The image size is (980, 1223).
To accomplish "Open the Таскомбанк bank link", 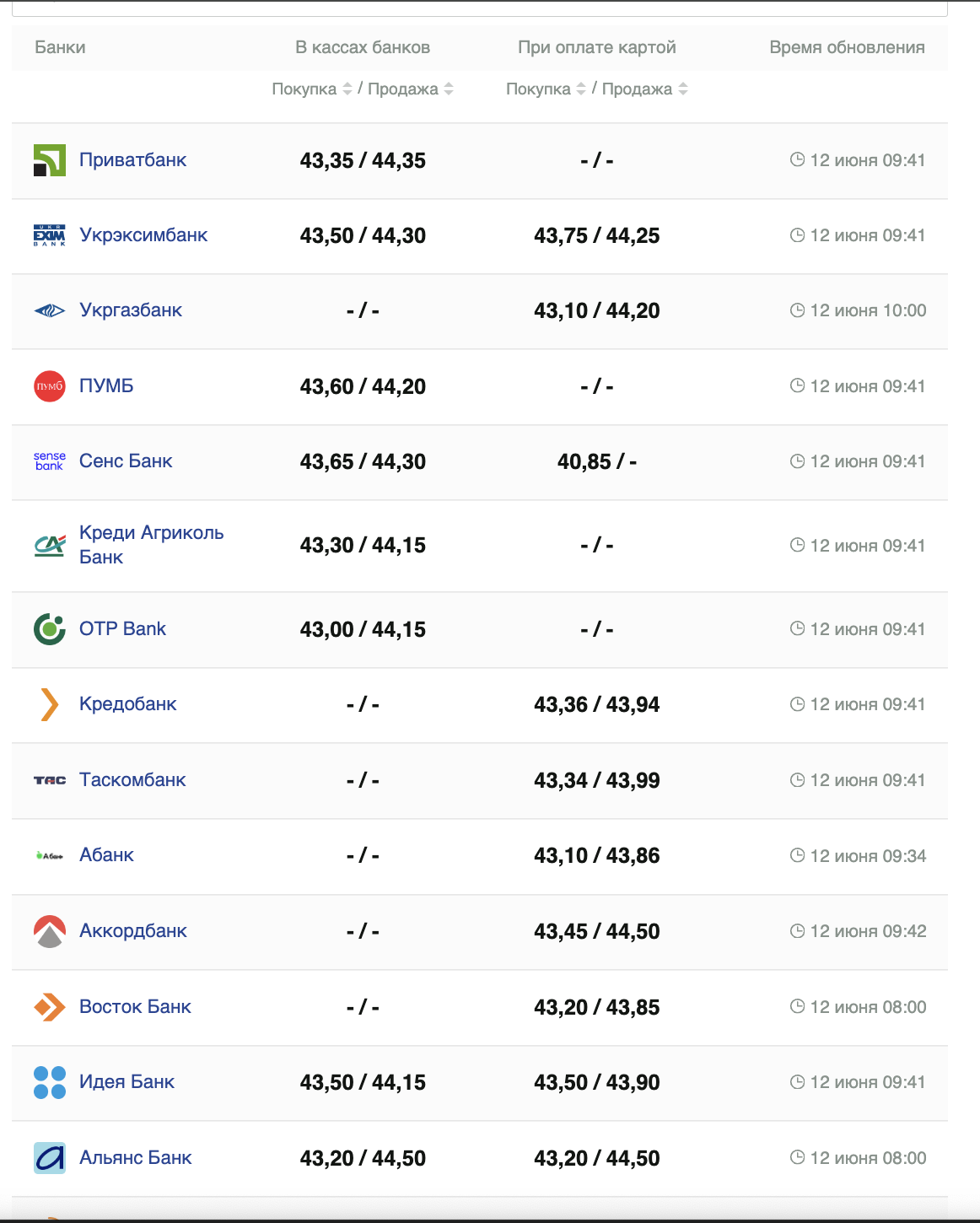I will pos(132,780).
